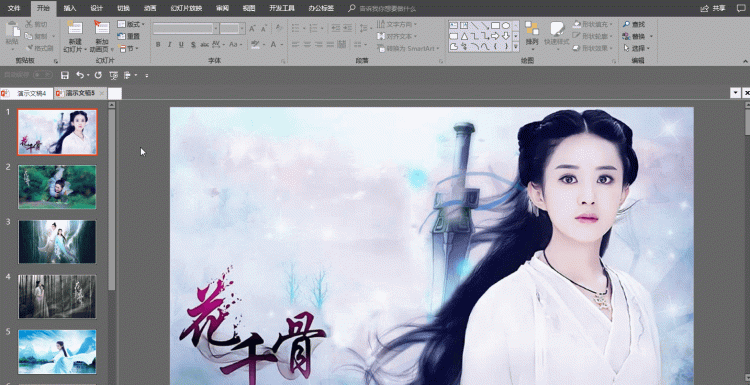Image resolution: width=750 pixels, height=385 pixels.
Task: Toggle Bold formatting
Action: point(158,44)
